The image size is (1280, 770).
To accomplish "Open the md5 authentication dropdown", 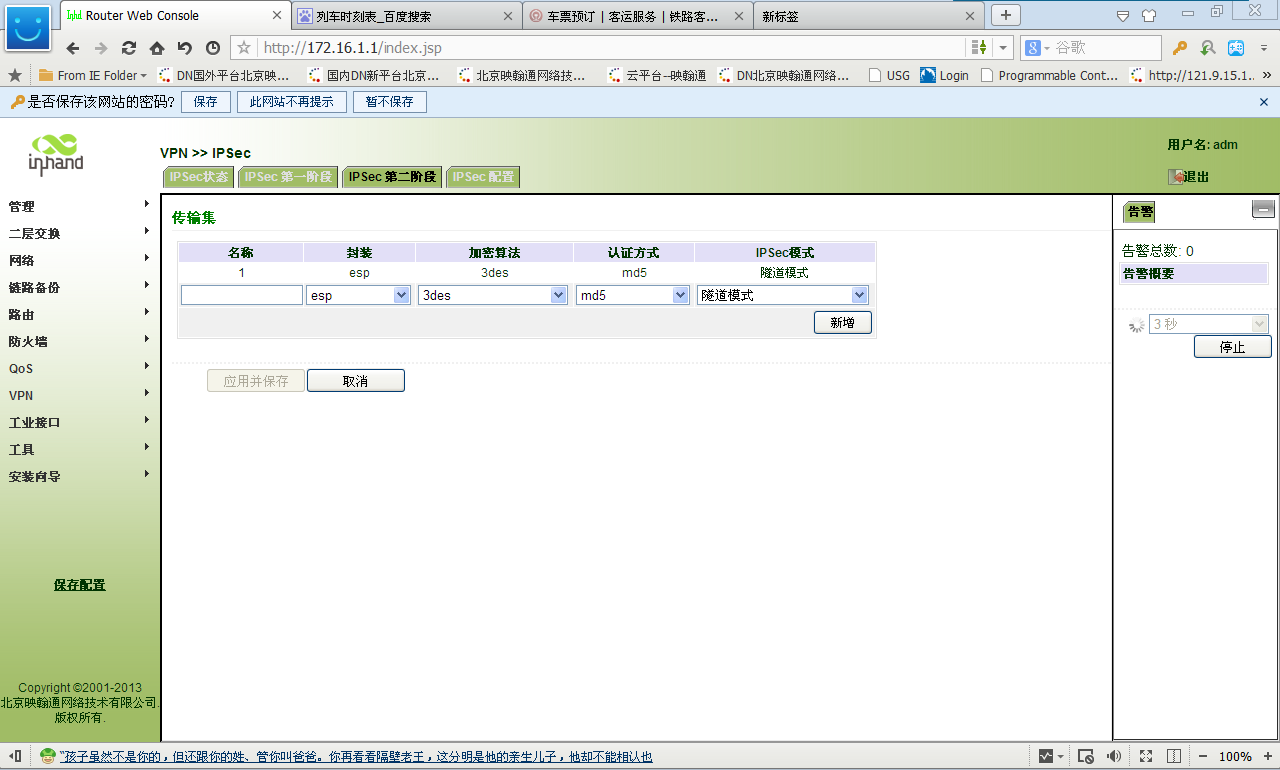I will click(x=632, y=295).
